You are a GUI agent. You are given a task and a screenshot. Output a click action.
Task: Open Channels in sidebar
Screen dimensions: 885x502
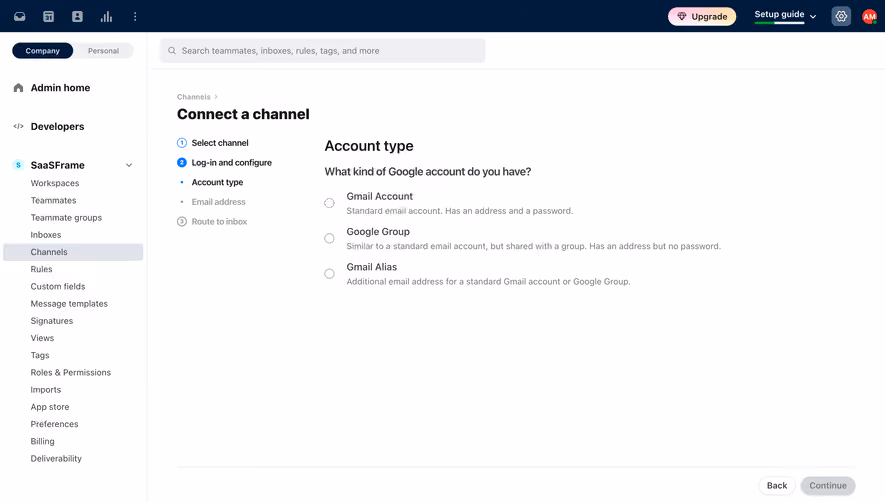[73, 252]
